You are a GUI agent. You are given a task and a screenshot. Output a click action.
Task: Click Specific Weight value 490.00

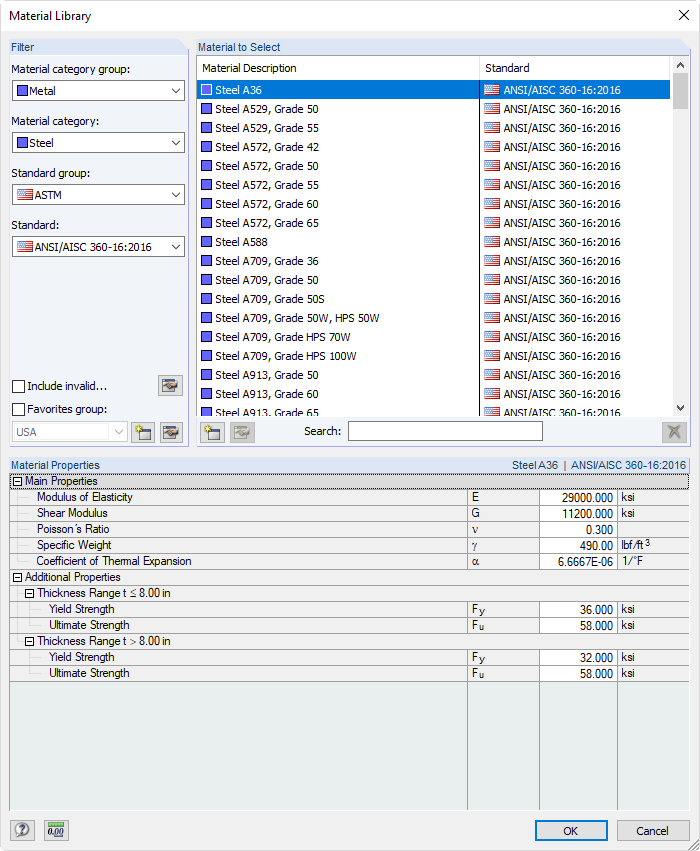[x=578, y=545]
